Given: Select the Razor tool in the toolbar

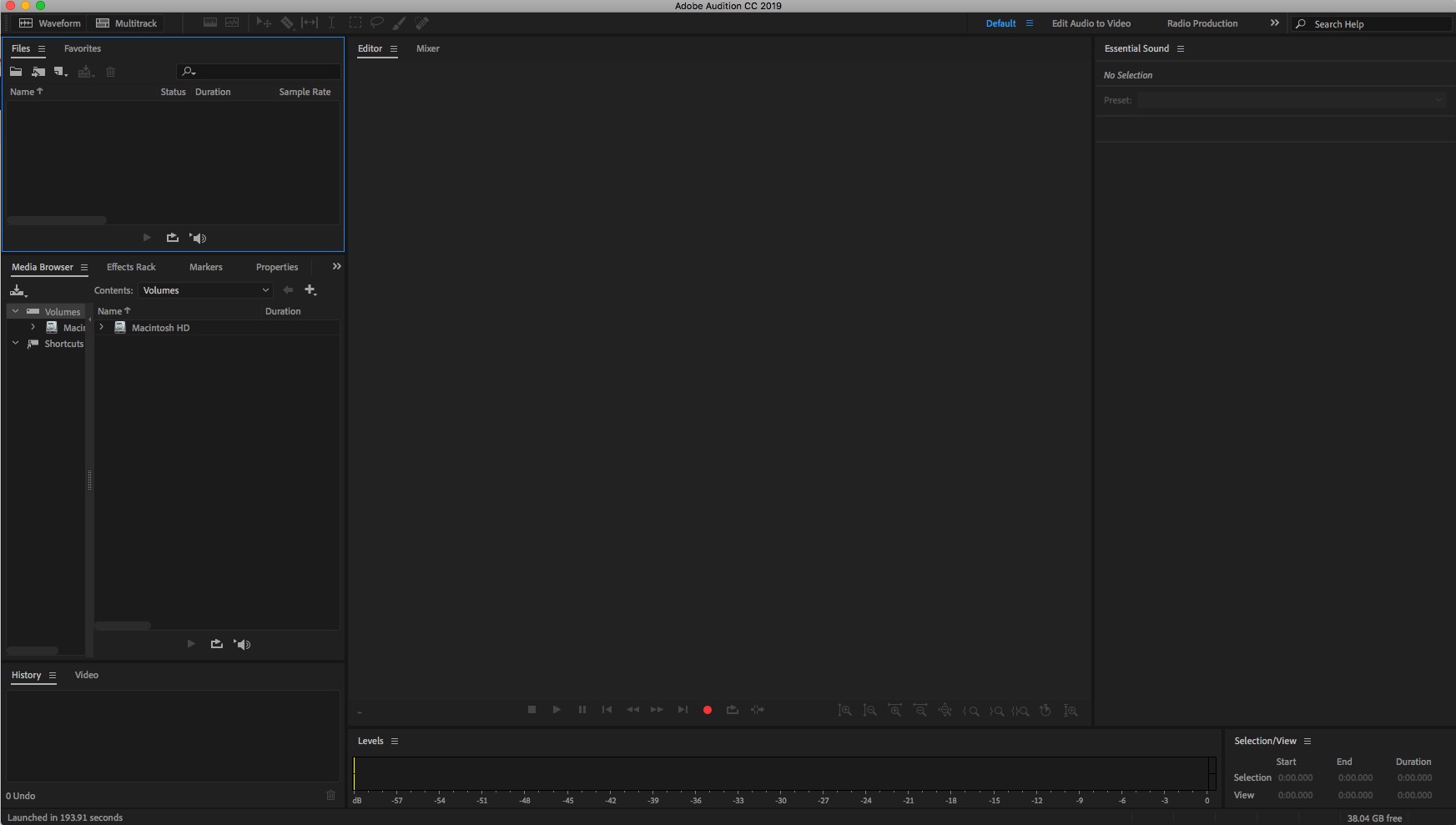Looking at the screenshot, I should coord(286,23).
